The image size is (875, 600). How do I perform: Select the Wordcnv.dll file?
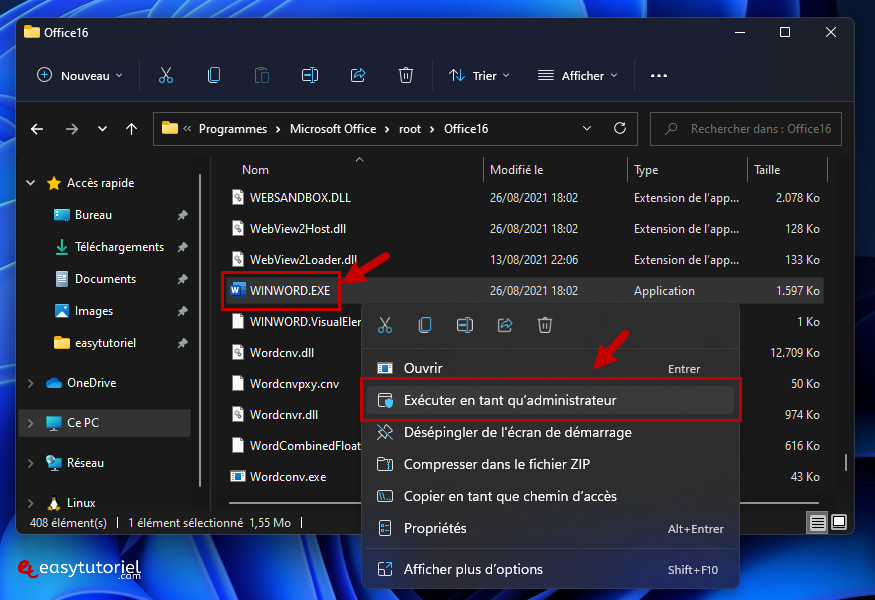(x=282, y=353)
